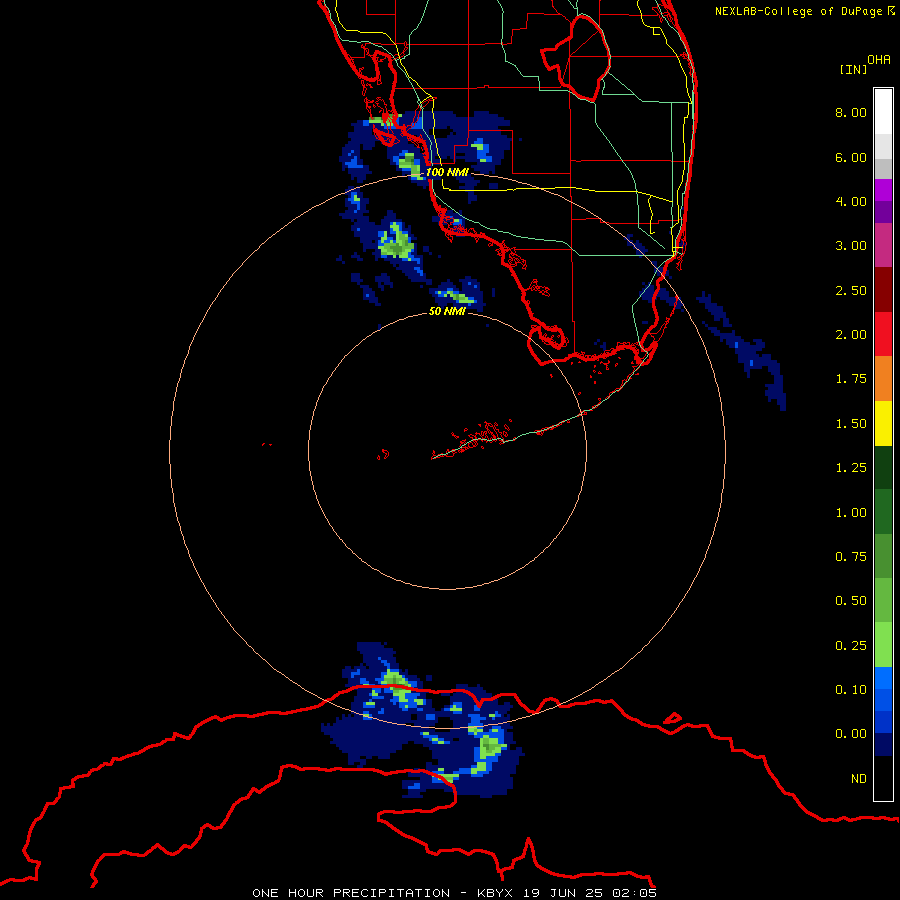Click the 2.50 legend value
Viewport: 900px width, 900px height.
[x=851, y=290]
